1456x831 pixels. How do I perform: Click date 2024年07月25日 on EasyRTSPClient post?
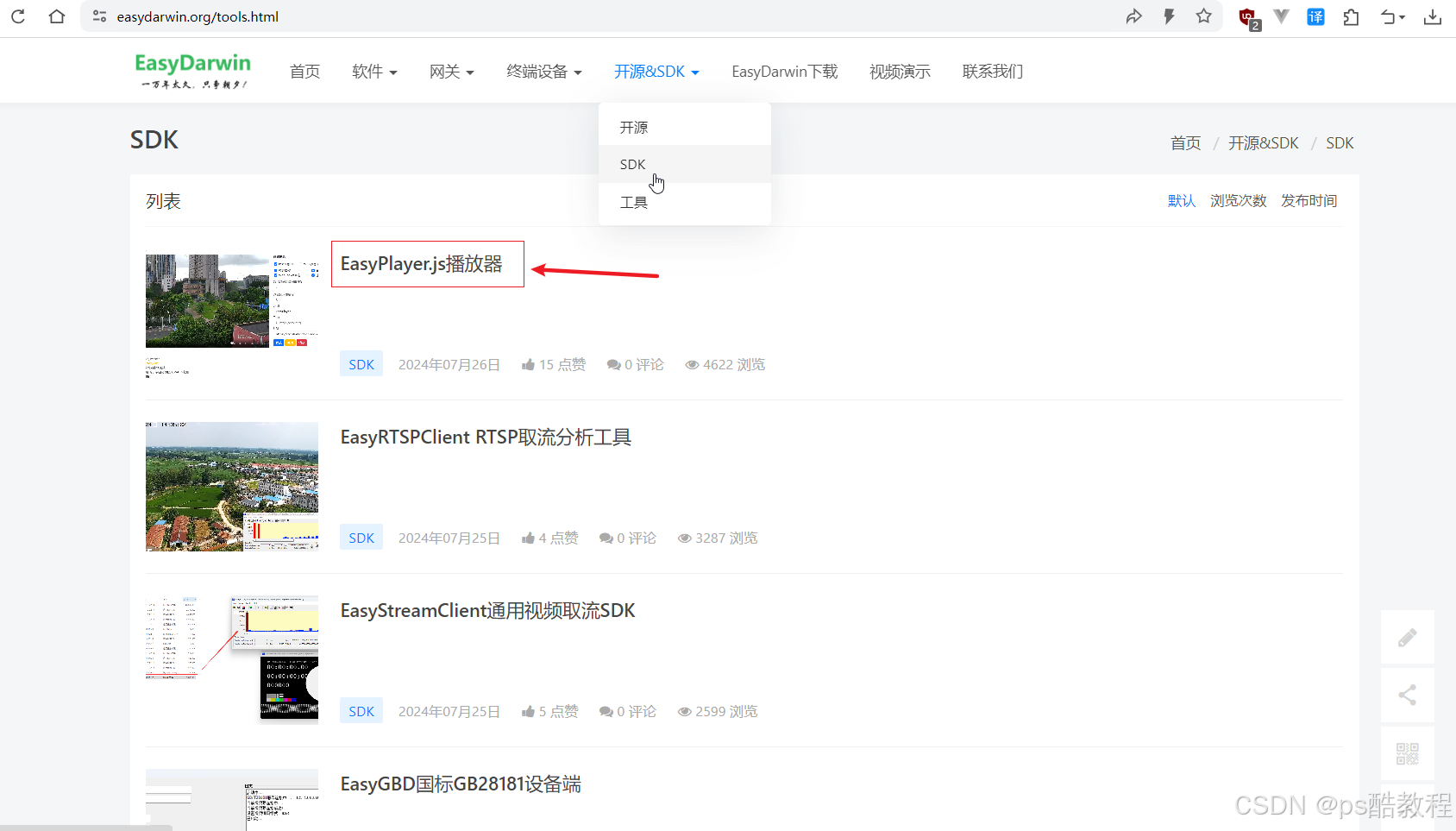[449, 538]
